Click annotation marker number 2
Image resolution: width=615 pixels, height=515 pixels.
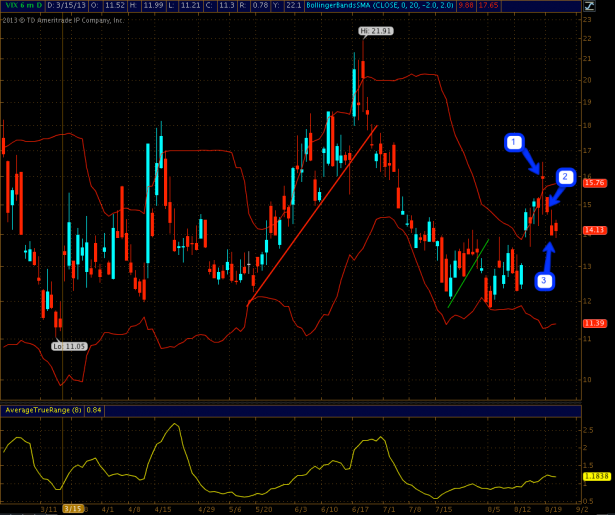(565, 177)
